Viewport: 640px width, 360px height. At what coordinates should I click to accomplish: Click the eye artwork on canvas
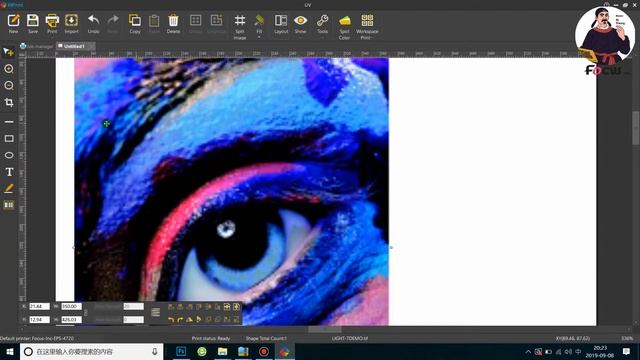pos(231,191)
